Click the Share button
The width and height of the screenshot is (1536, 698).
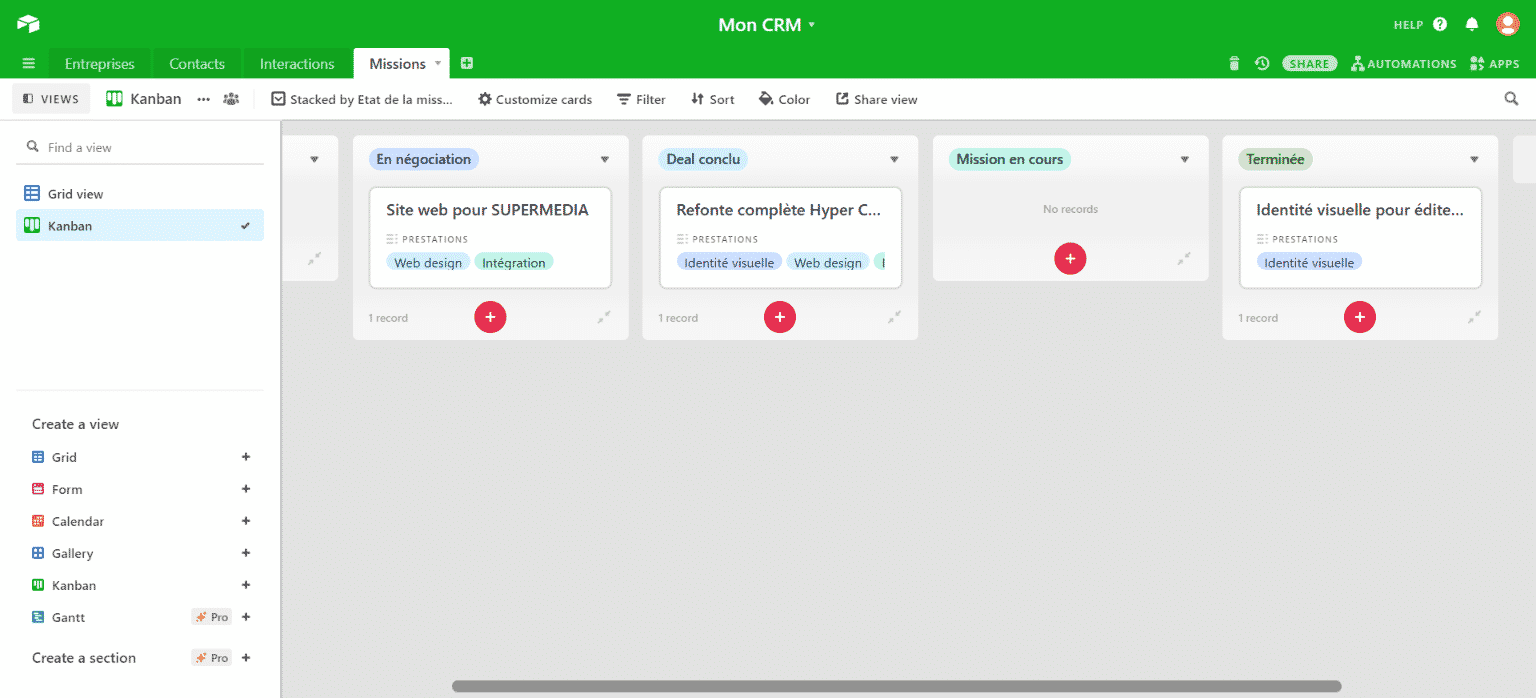(x=1310, y=64)
